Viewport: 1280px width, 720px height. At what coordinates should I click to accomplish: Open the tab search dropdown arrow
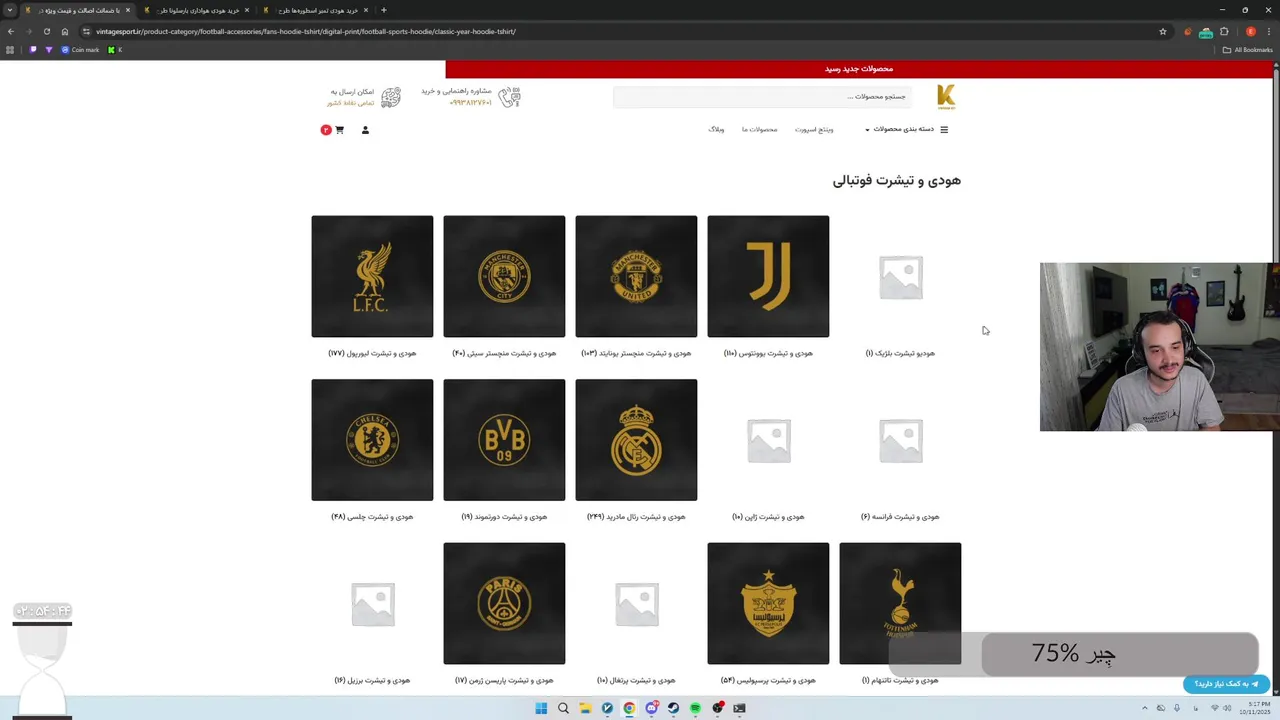[x=10, y=10]
